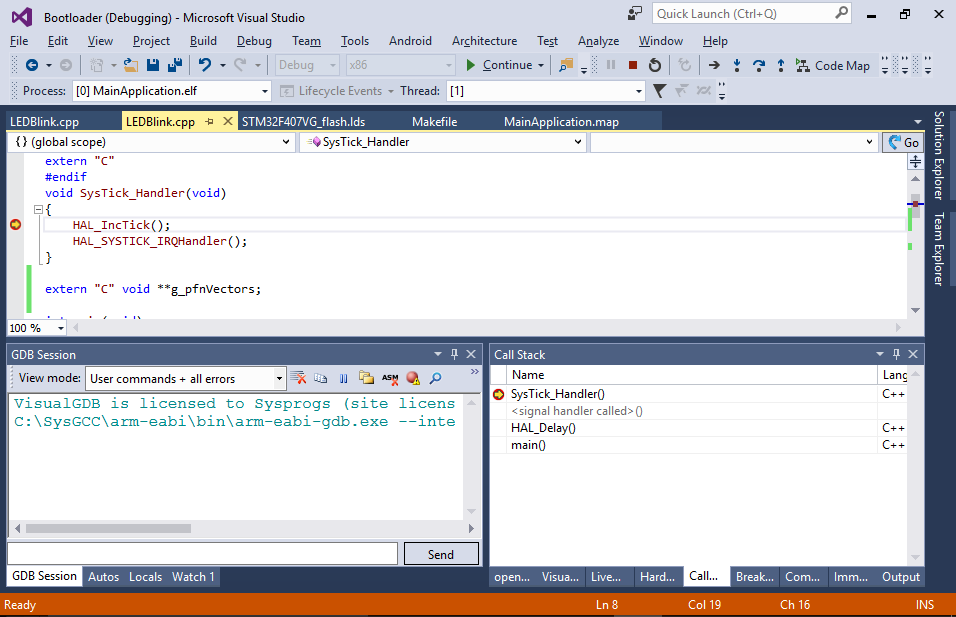
Task: Open the Debug menu
Action: [x=254, y=41]
